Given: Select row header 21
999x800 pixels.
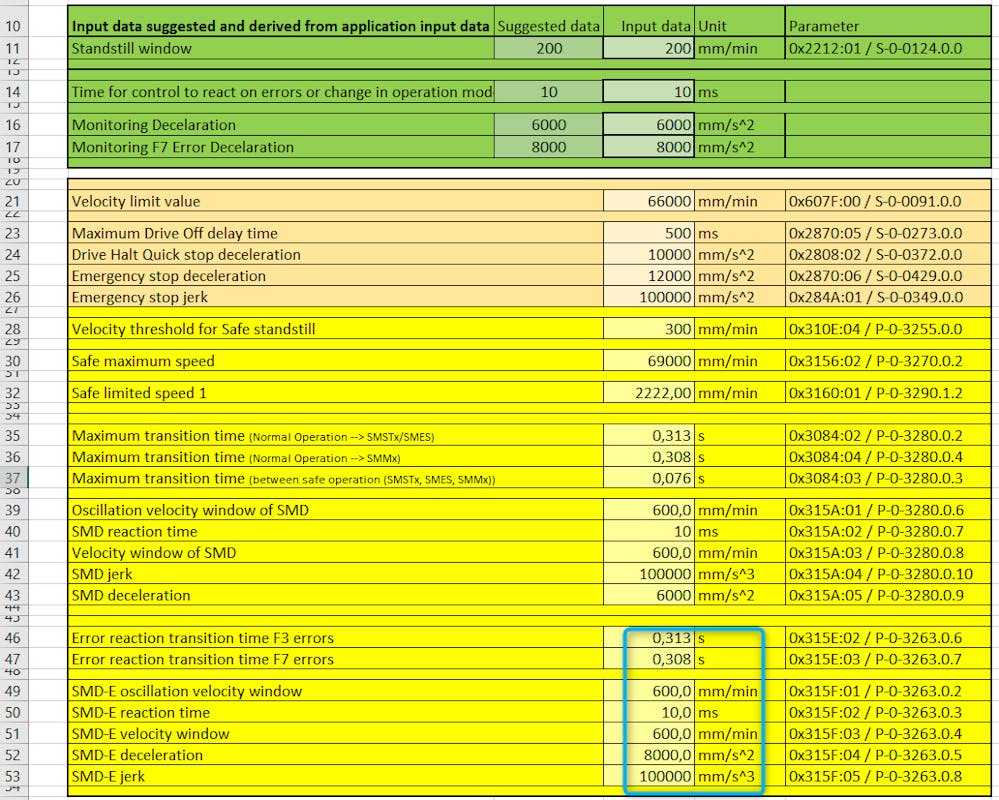Looking at the screenshot, I should point(13,202).
